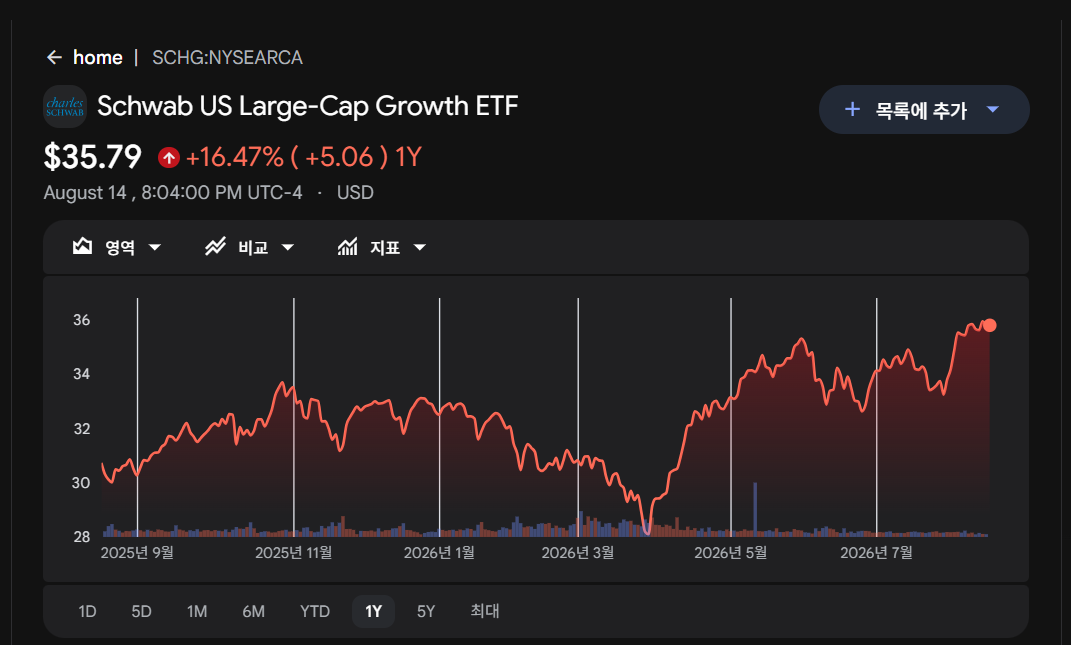Click the tall volume bar in May 2026
Viewport: 1071px width, 645px height.
(755, 508)
